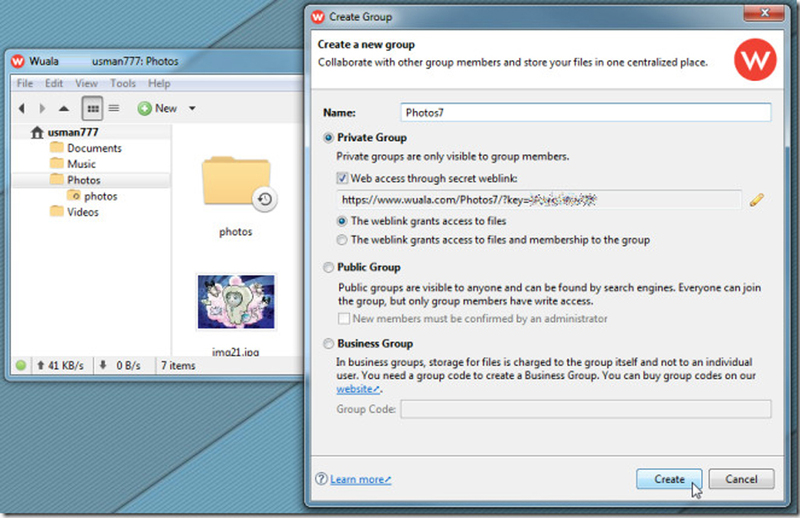This screenshot has height=518, width=800.
Task: Go back in the Wuala window
Action: (x=21, y=108)
